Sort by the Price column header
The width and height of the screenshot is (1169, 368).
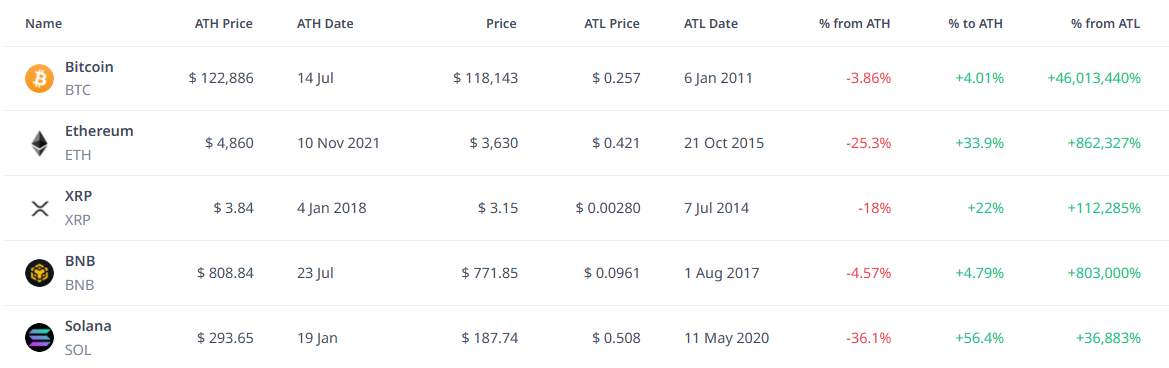(x=501, y=24)
